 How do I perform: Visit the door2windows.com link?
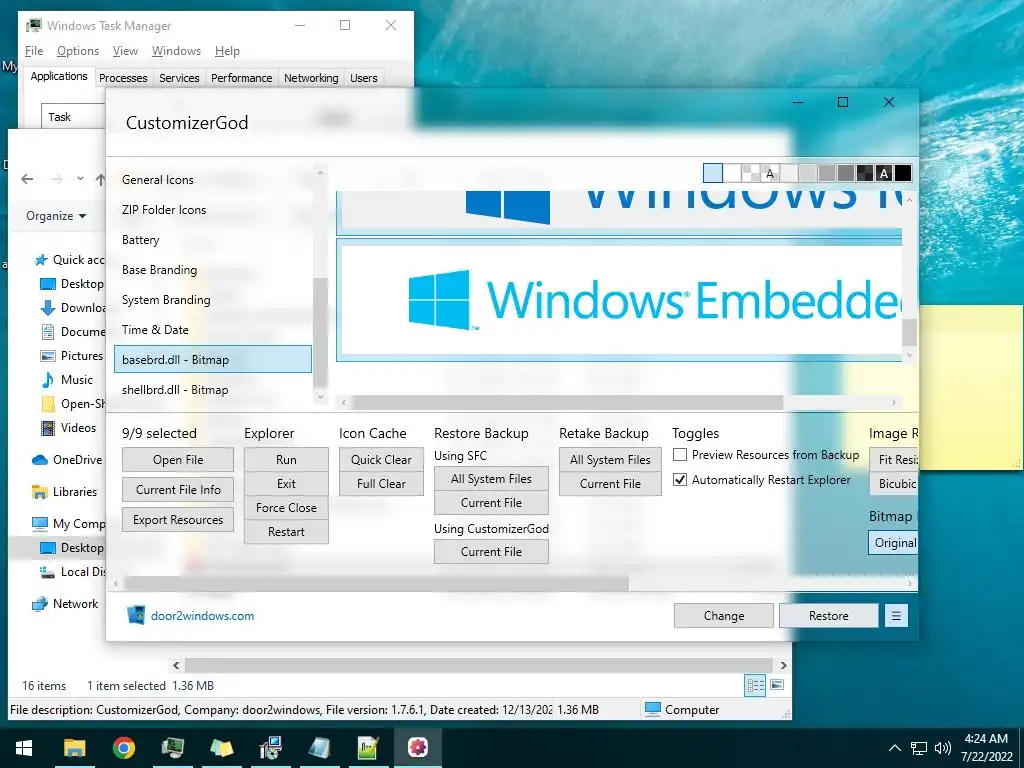click(x=202, y=615)
